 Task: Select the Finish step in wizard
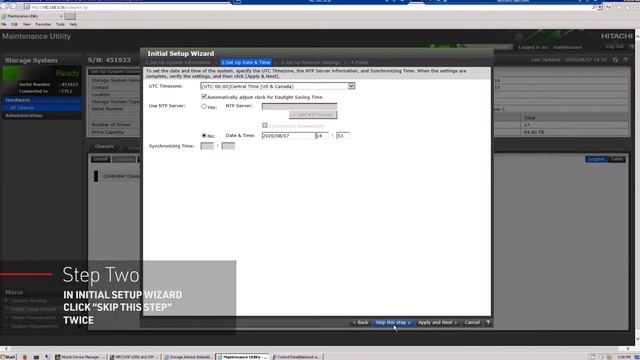pos(360,62)
